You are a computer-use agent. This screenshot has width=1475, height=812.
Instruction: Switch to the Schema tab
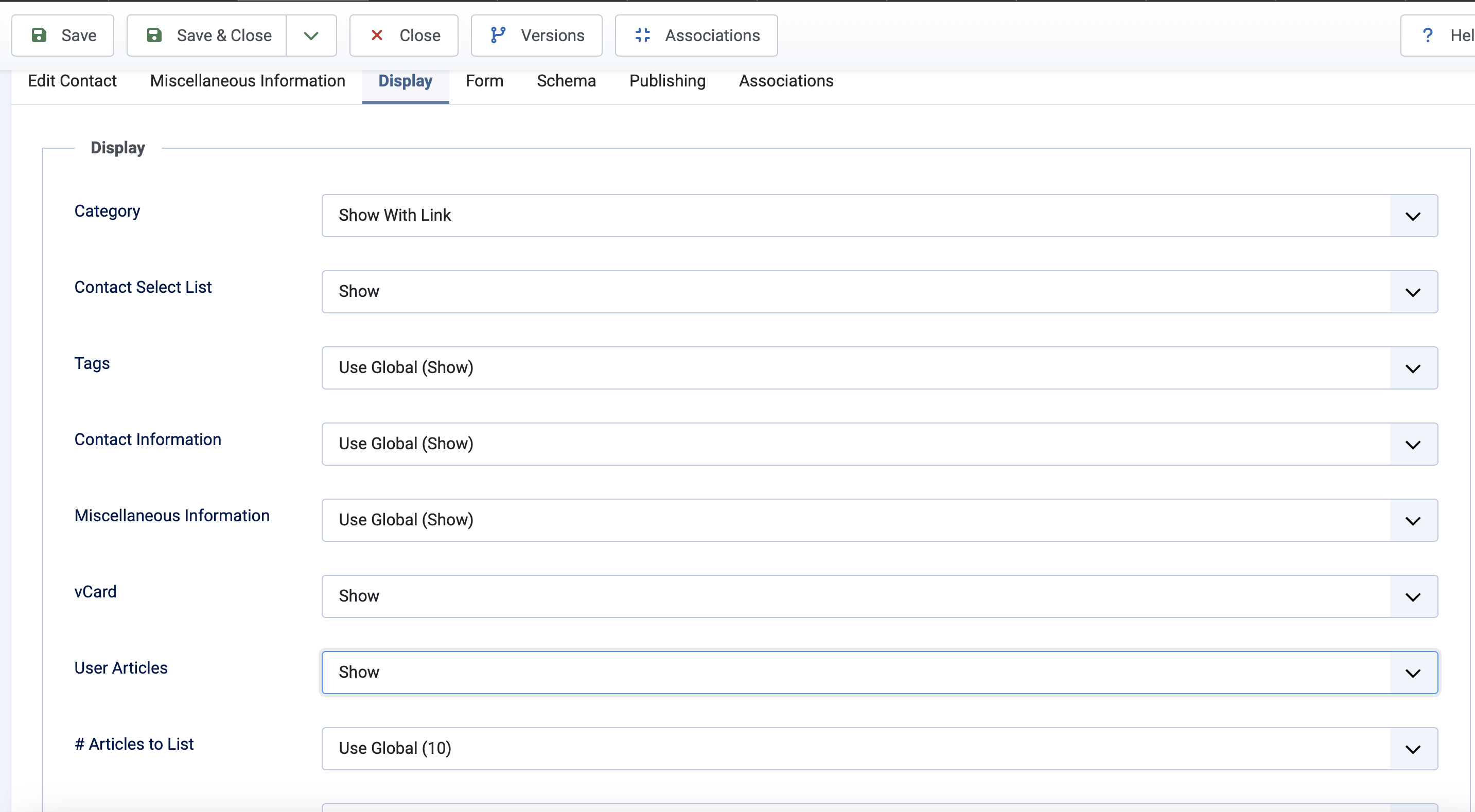(566, 81)
